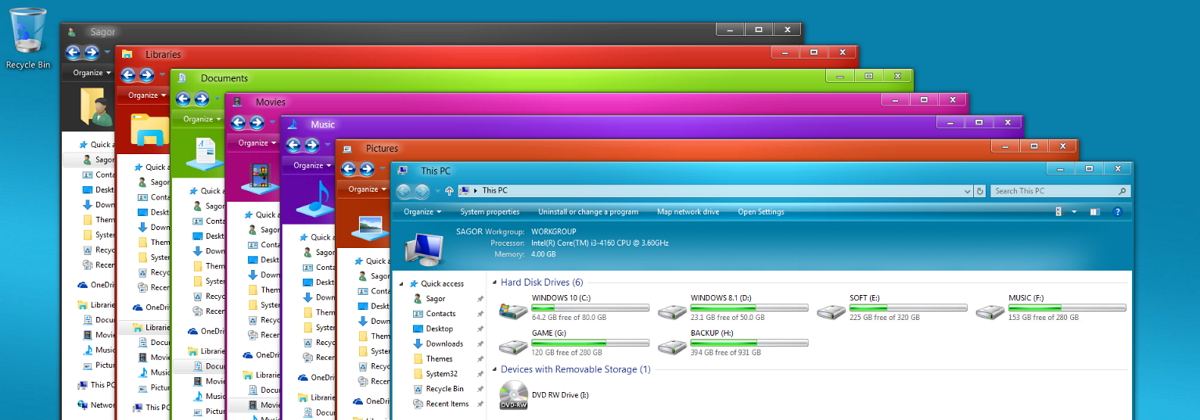Click Back arrow in Documents window
This screenshot has width=1200, height=420.
pyautogui.click(x=183, y=98)
